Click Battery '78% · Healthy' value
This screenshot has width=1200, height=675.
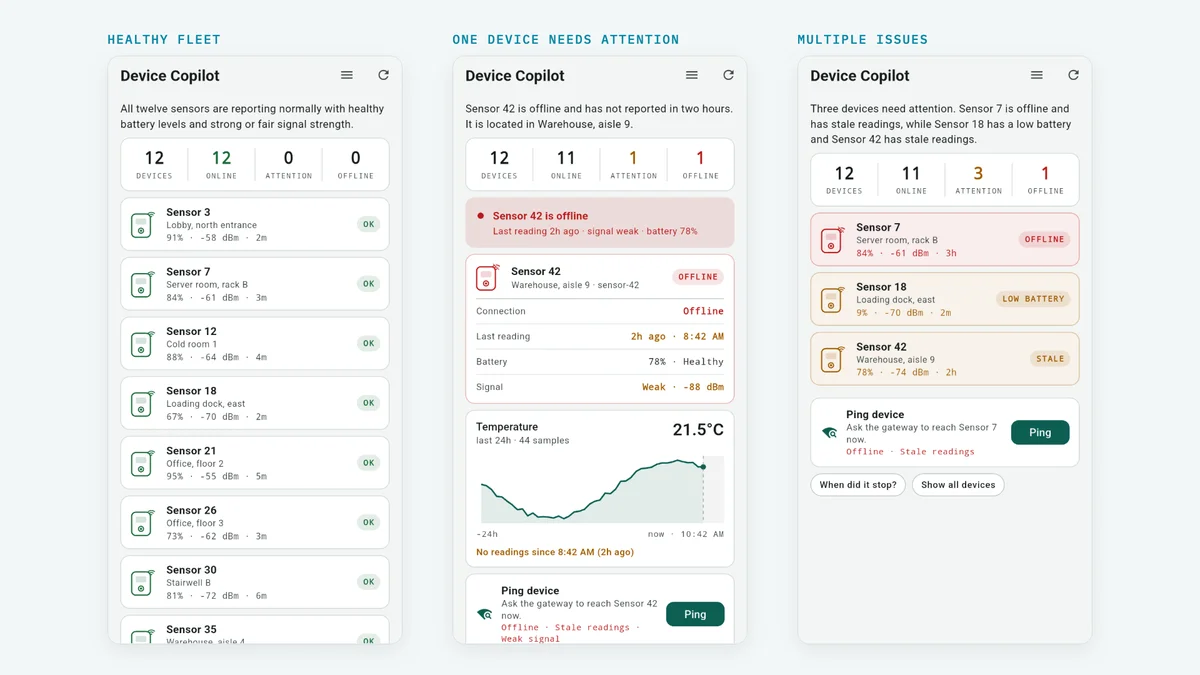click(x=686, y=362)
